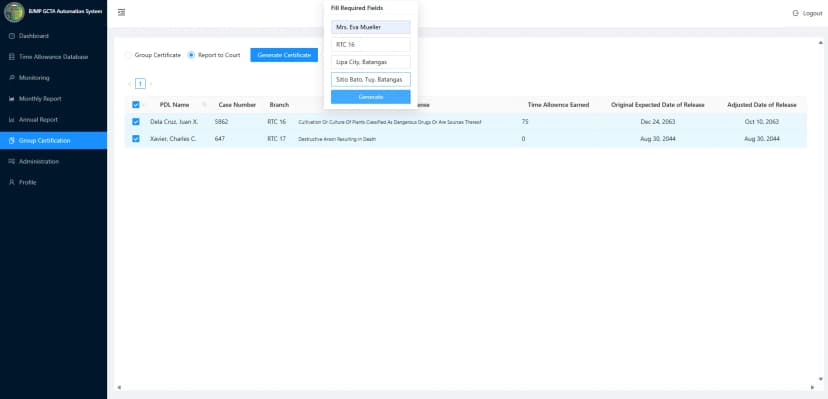Open the Annual Report menu item

click(53, 120)
